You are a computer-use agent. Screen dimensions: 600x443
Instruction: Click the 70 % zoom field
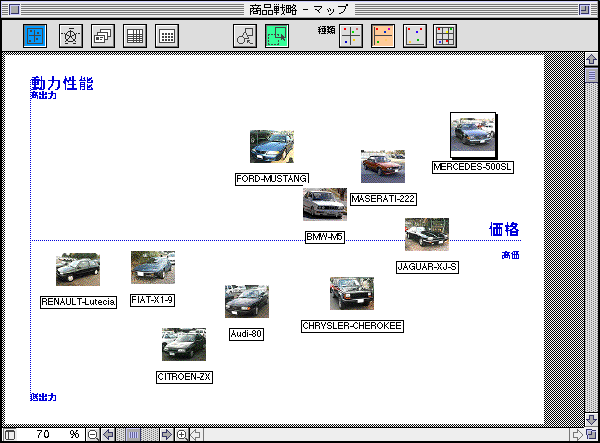coord(51,435)
